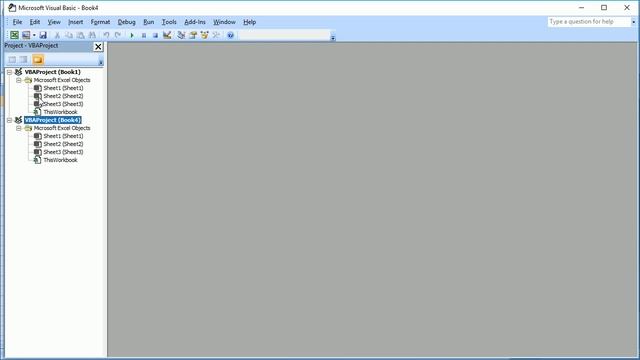The height and width of the screenshot is (360, 640).
Task: Collapse the VBAProject (Book1) tree node
Action: (x=9, y=72)
